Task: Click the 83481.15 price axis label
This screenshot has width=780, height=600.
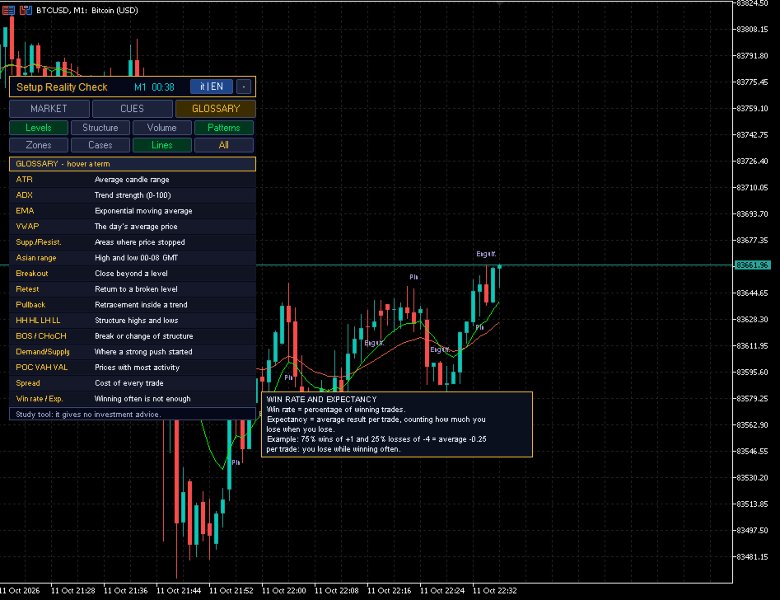Action: tap(753, 557)
